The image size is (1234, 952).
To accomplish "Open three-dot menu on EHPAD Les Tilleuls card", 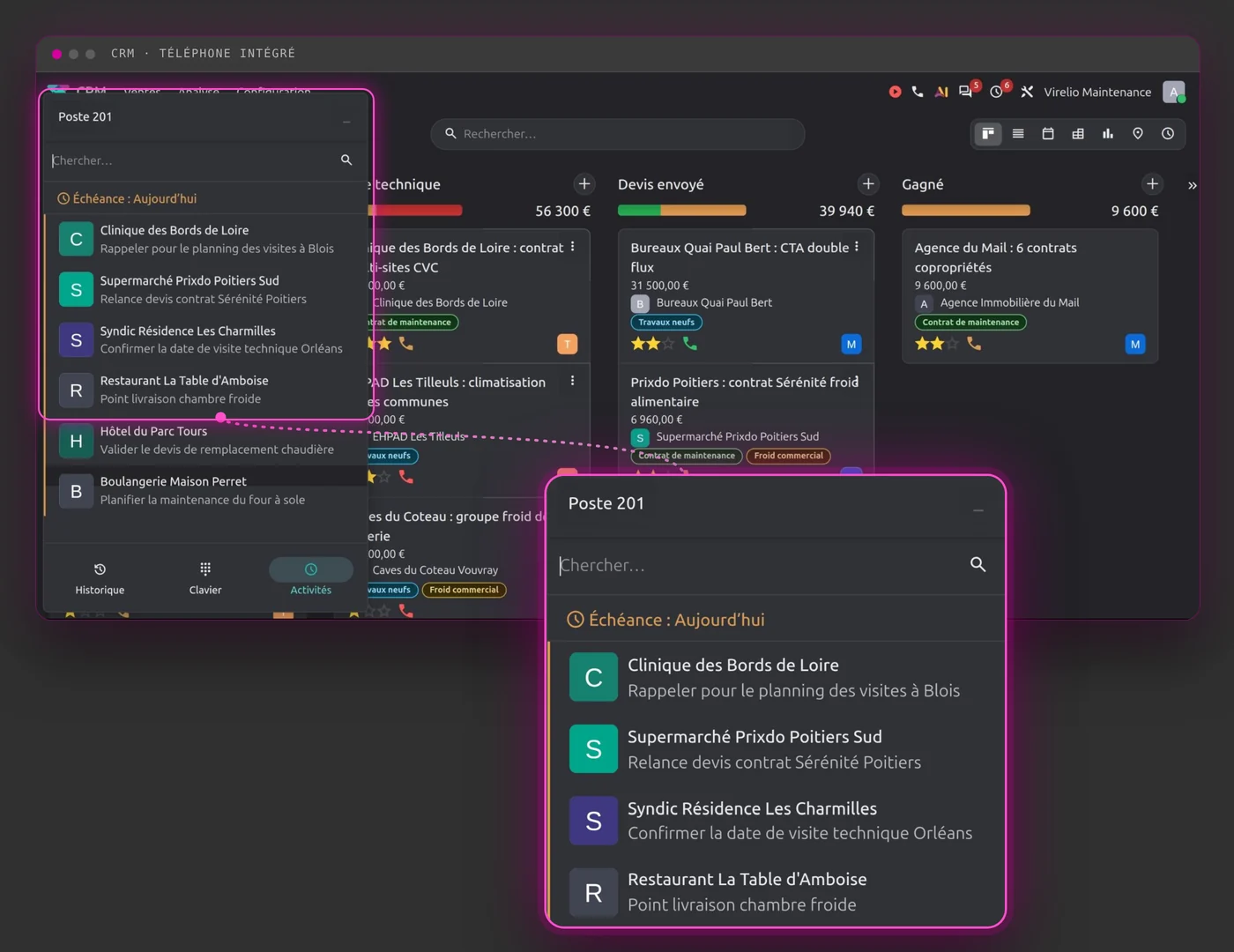I will (573, 382).
